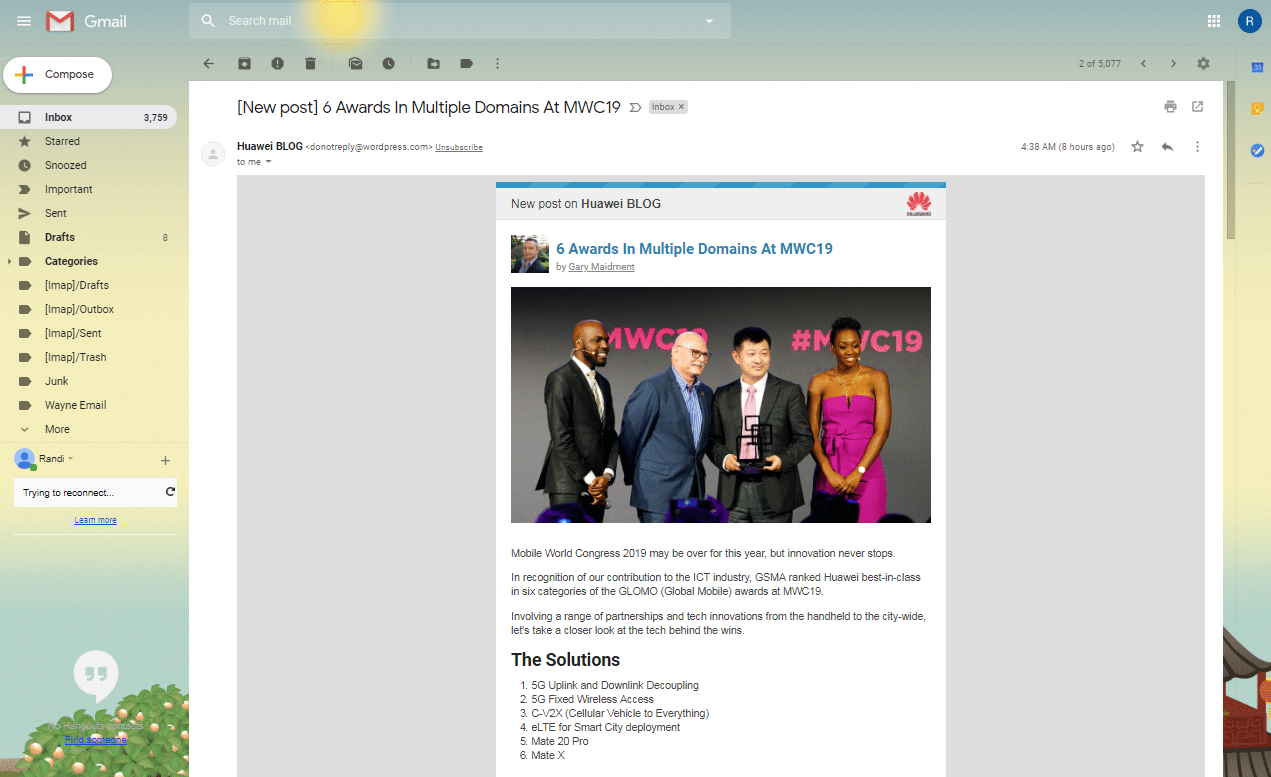Screen dimensions: 1271x777
Task: Show the older conversation arrow
Action: [1173, 63]
